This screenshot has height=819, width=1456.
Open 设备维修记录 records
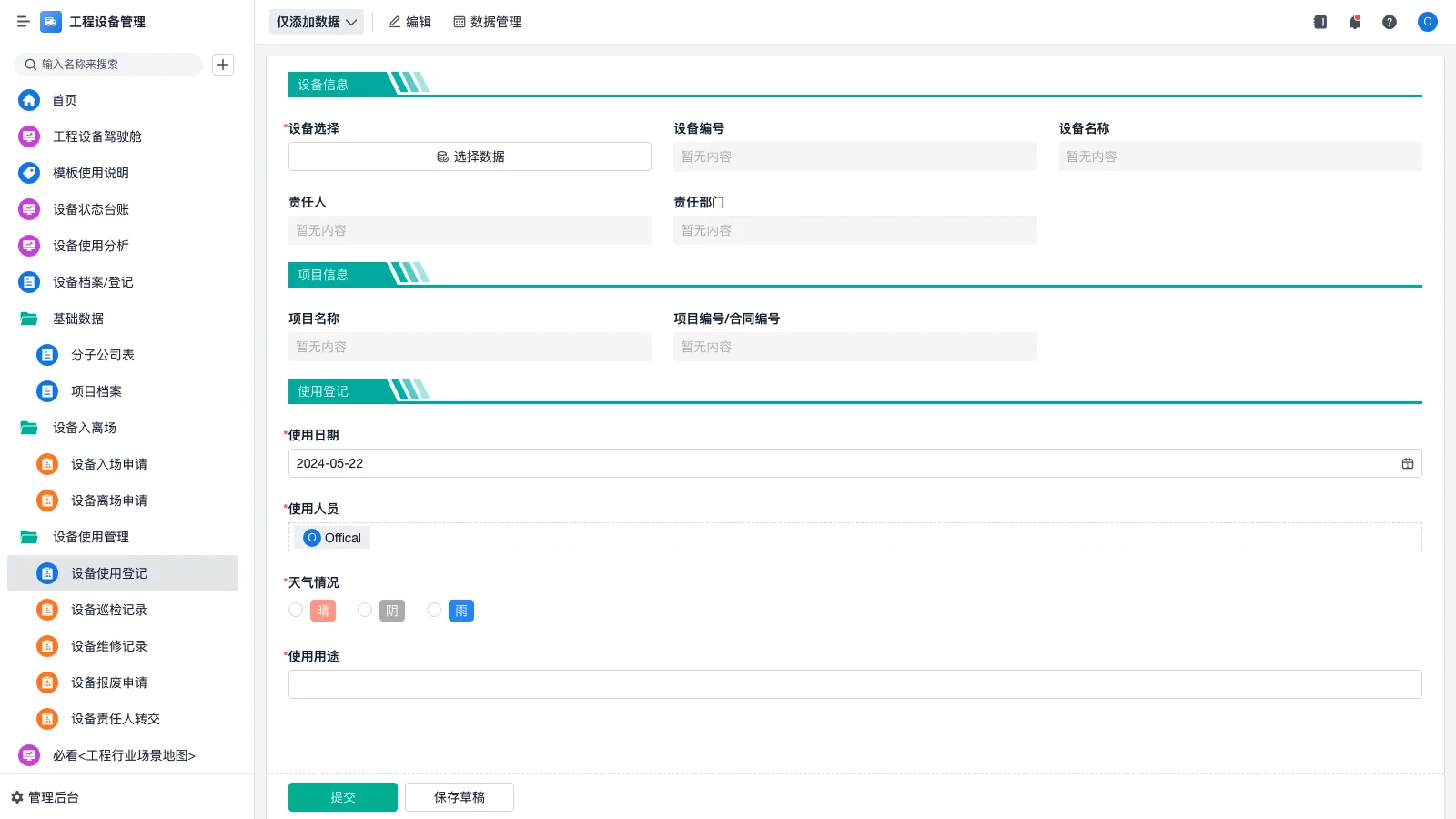[108, 646]
